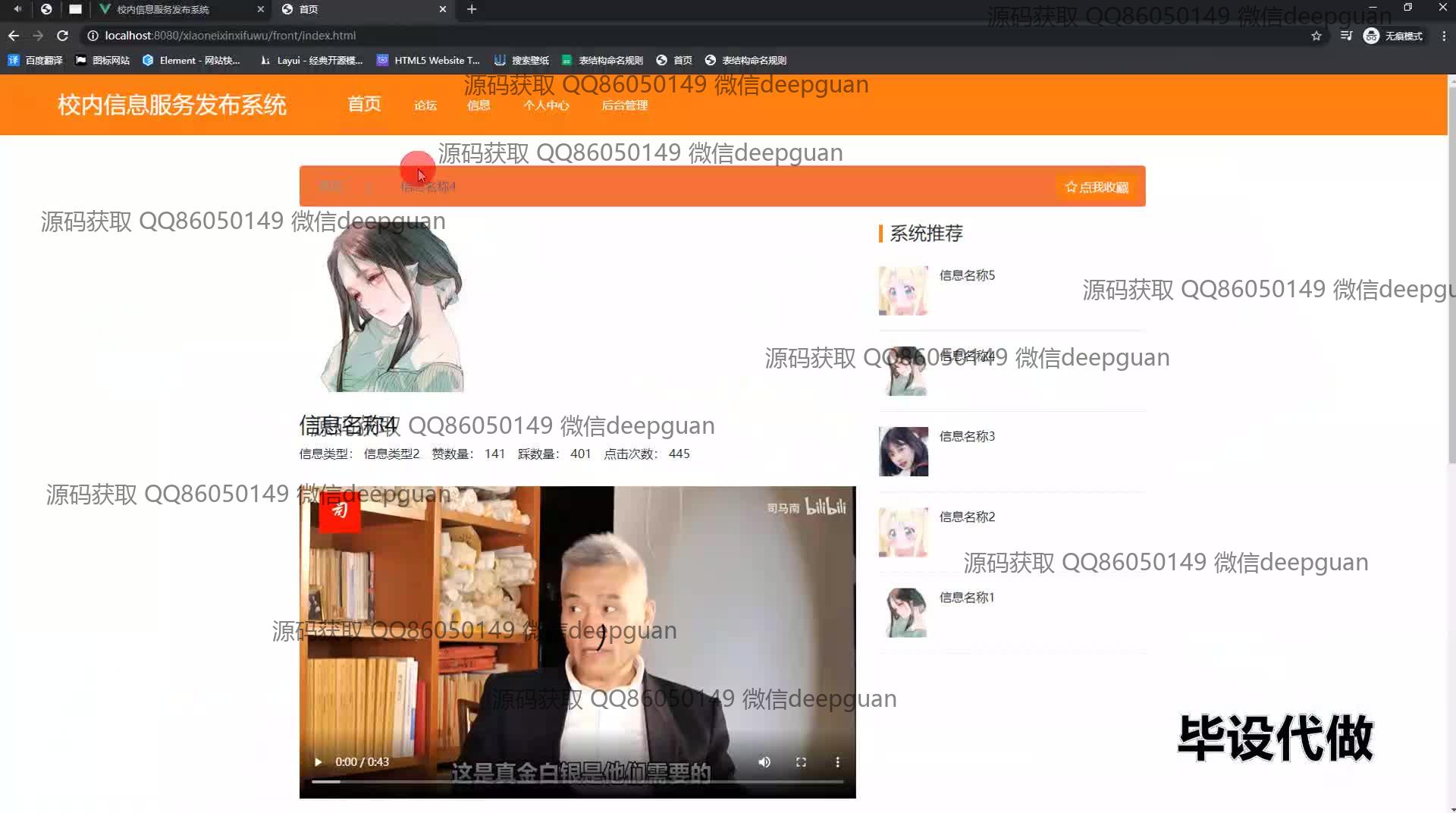Open 后台管理 navigation link
The image size is (1456, 813).
[624, 105]
